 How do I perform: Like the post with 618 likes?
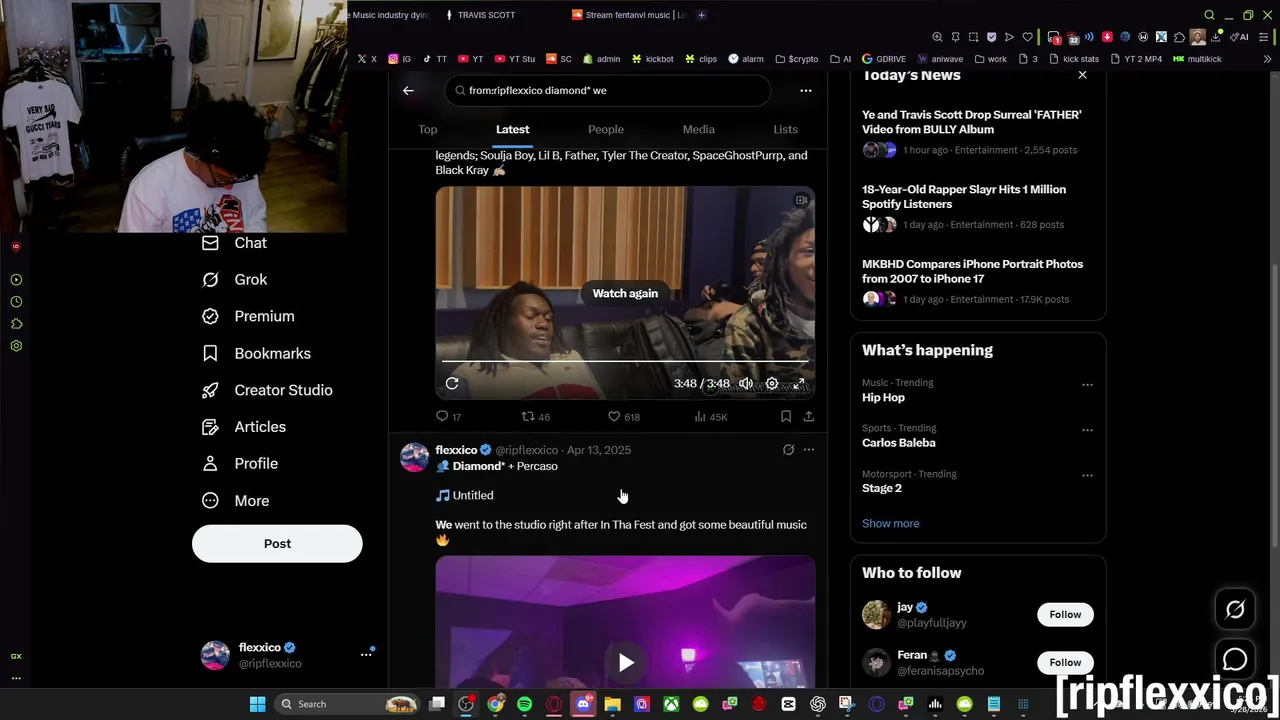point(624,416)
